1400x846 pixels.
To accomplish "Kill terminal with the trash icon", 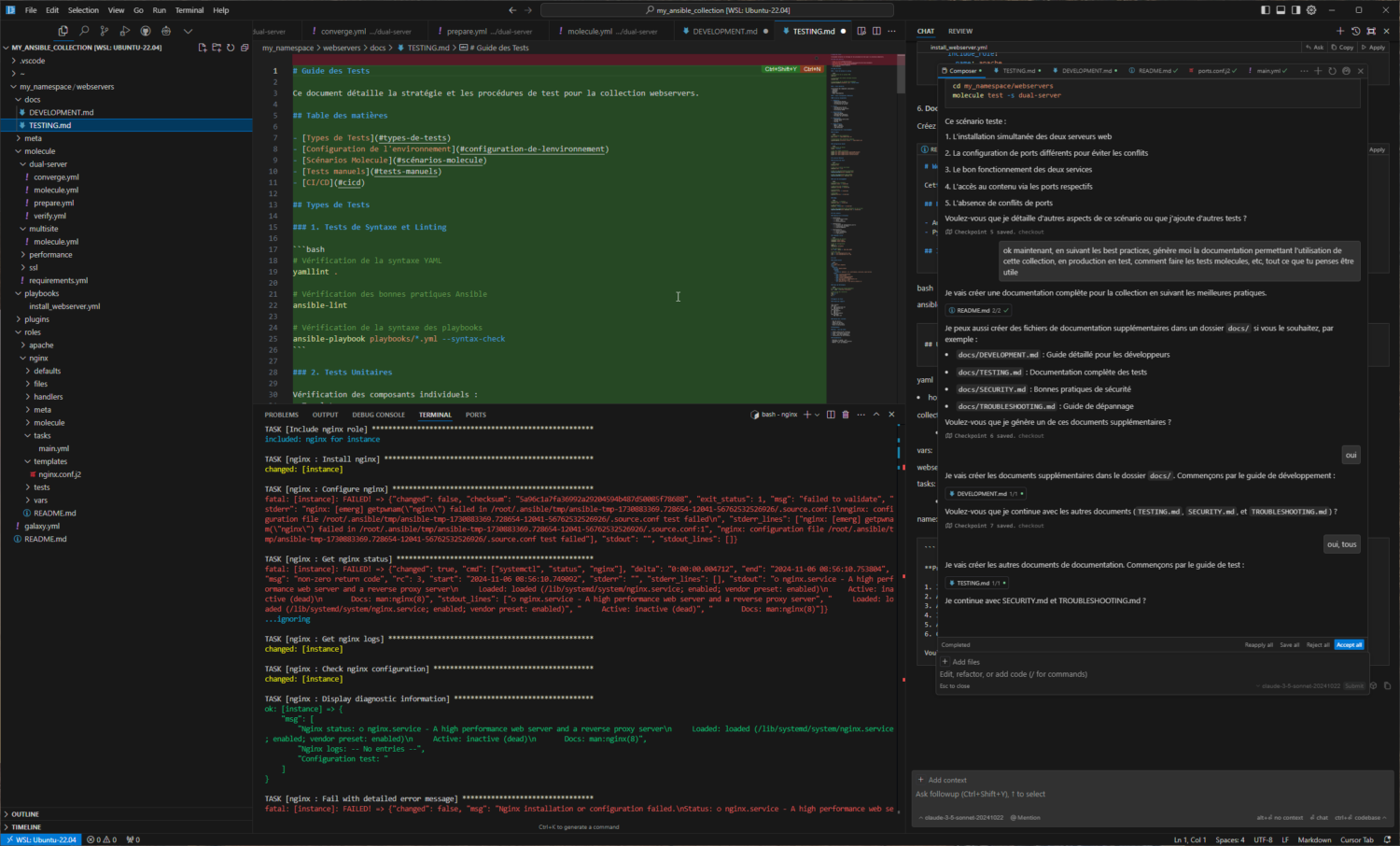I will coord(846,415).
